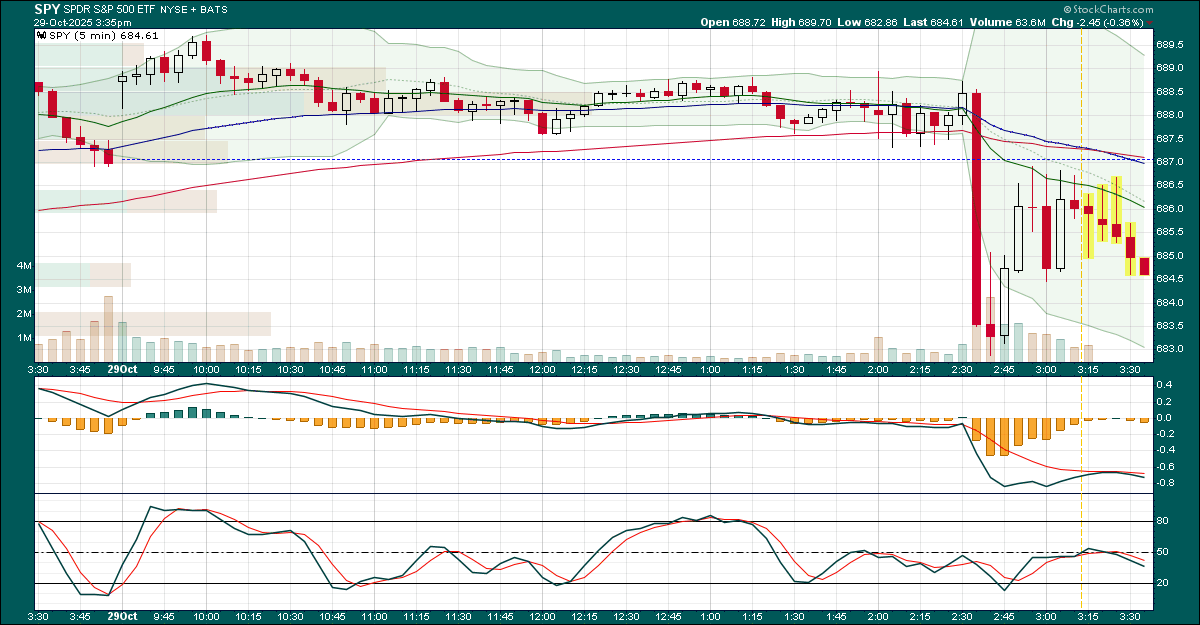Click 12:00 on the price chart time axis
This screenshot has height=625, width=1200.
click(x=542, y=369)
